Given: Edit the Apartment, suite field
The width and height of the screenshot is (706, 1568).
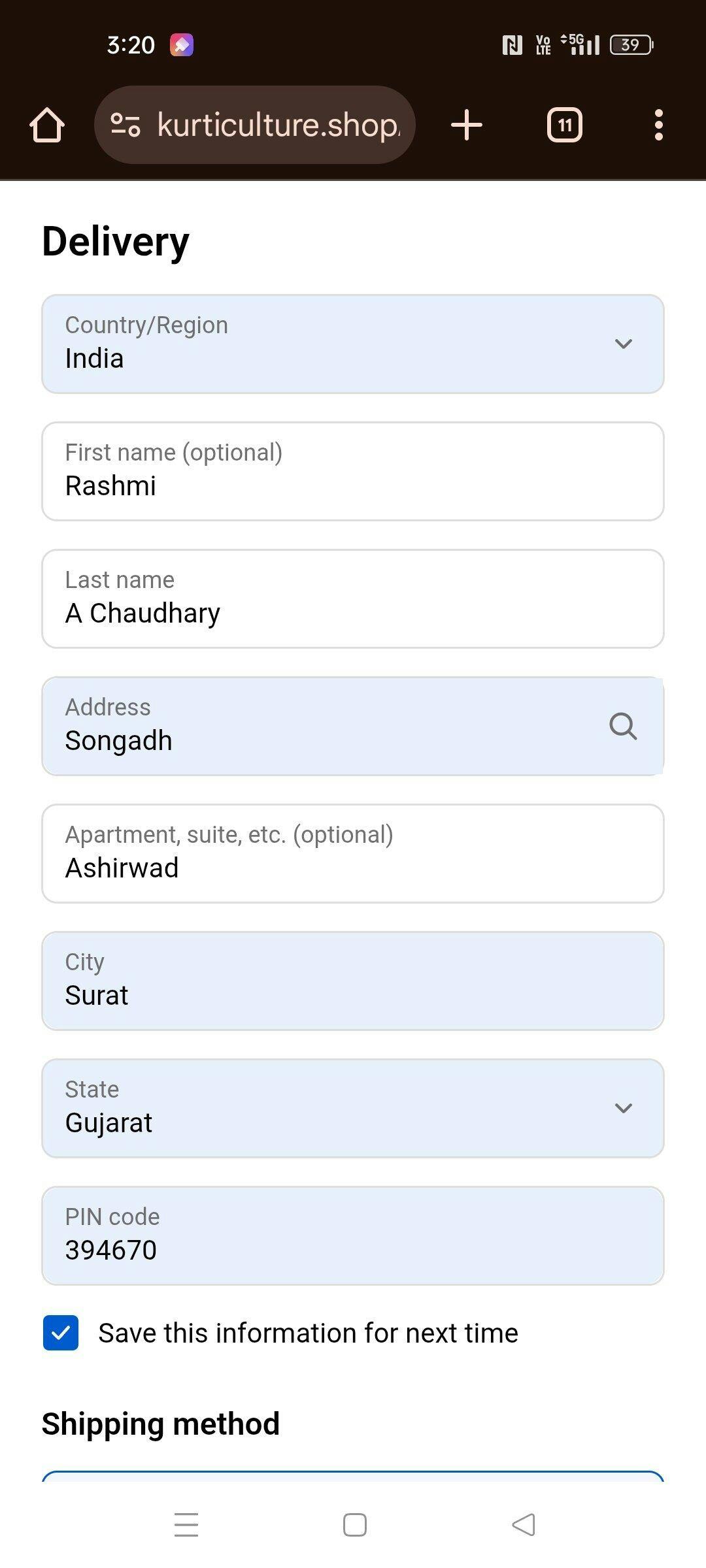Looking at the screenshot, I should pos(353,854).
